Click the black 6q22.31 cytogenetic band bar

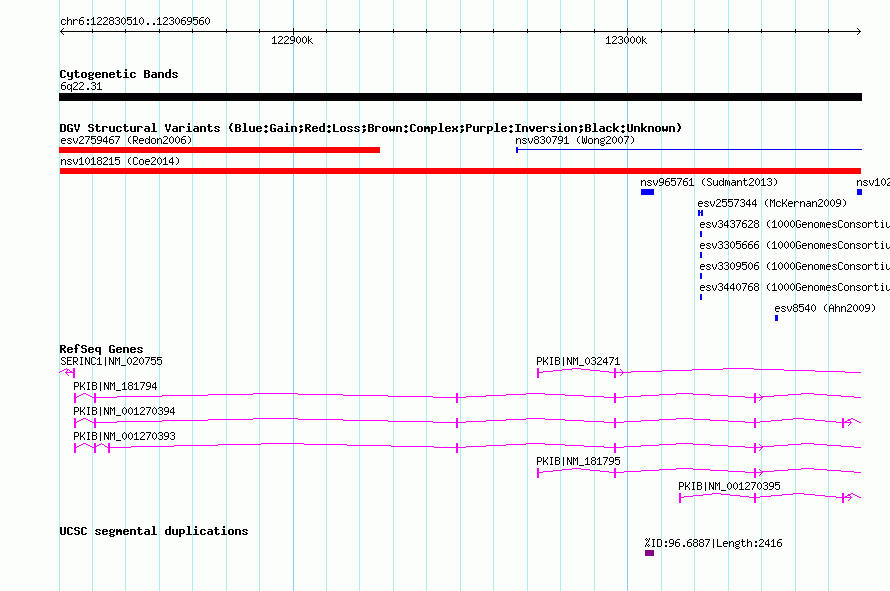pos(460,97)
